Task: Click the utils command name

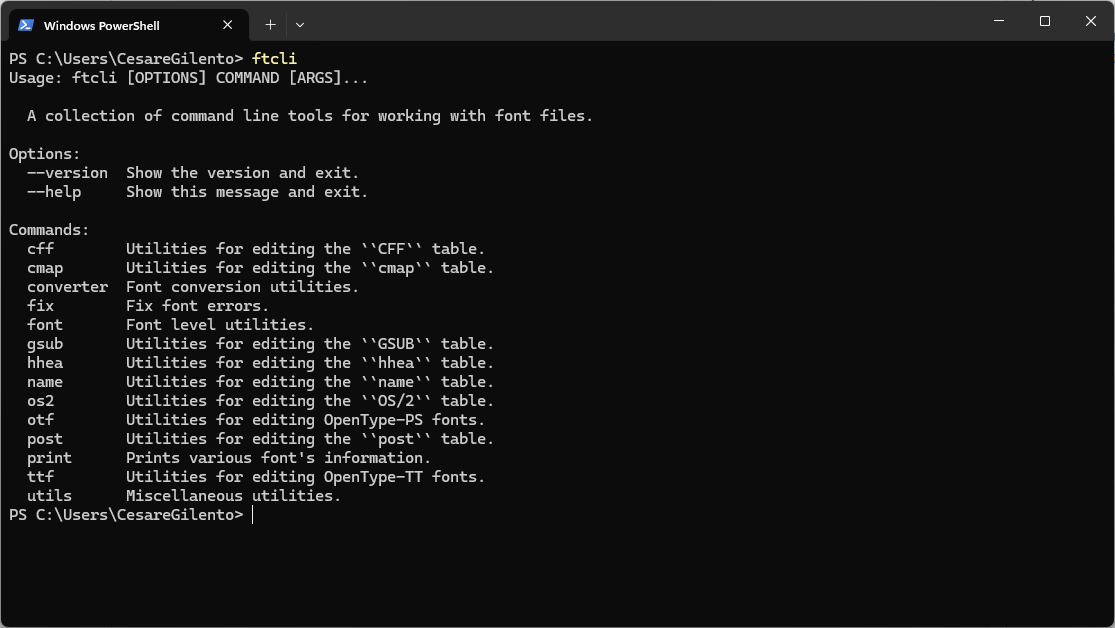Action: [x=50, y=496]
